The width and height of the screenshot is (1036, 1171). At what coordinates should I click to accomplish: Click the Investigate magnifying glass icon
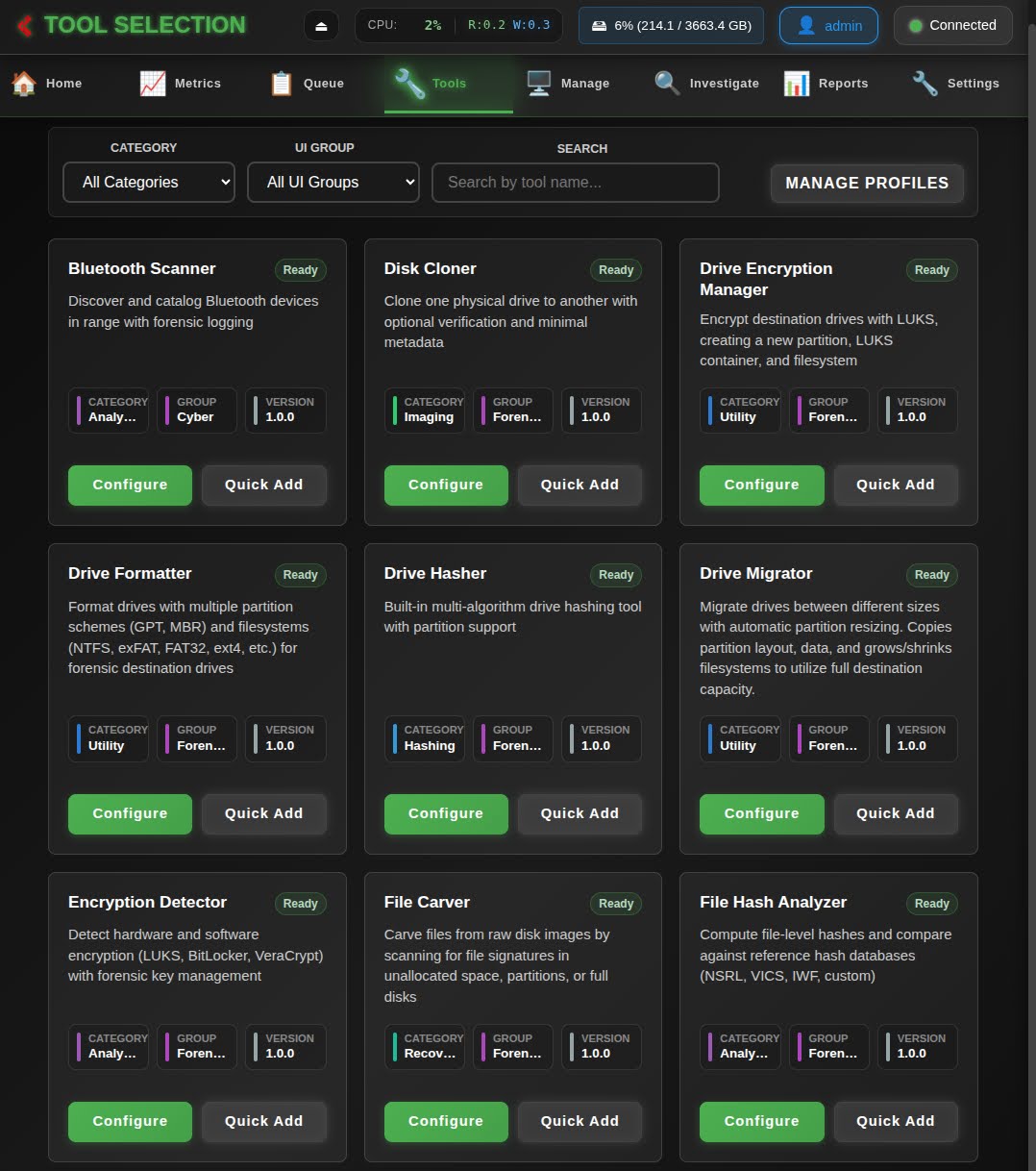[x=667, y=84]
